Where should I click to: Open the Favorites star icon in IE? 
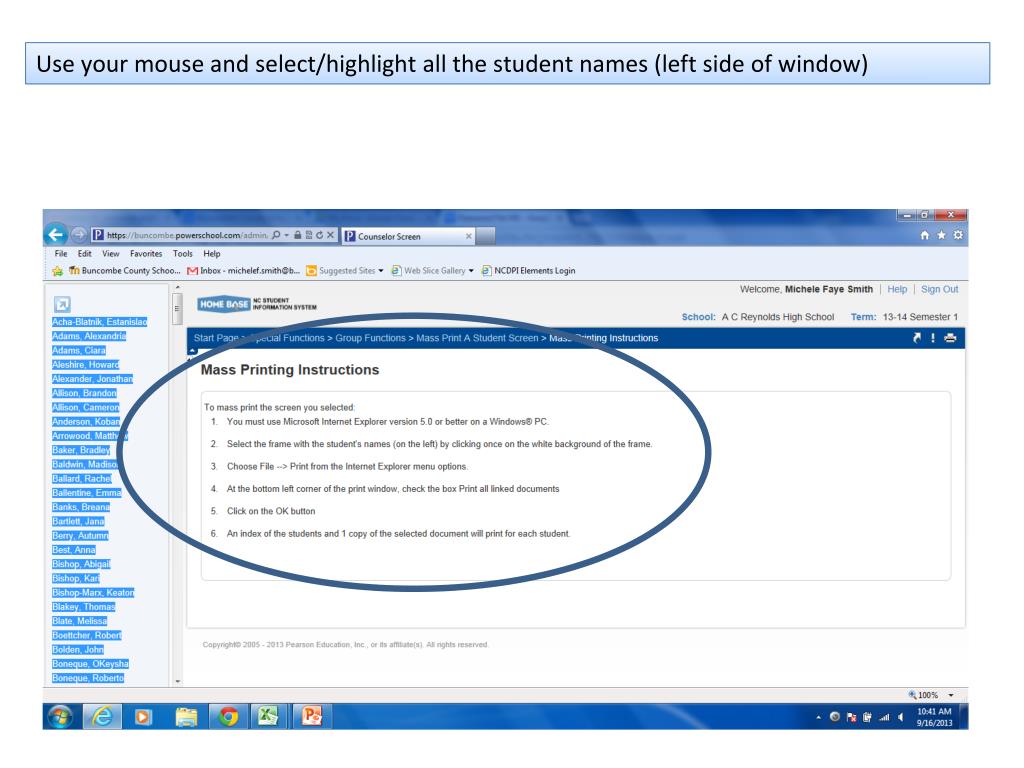pyautogui.click(x=941, y=235)
